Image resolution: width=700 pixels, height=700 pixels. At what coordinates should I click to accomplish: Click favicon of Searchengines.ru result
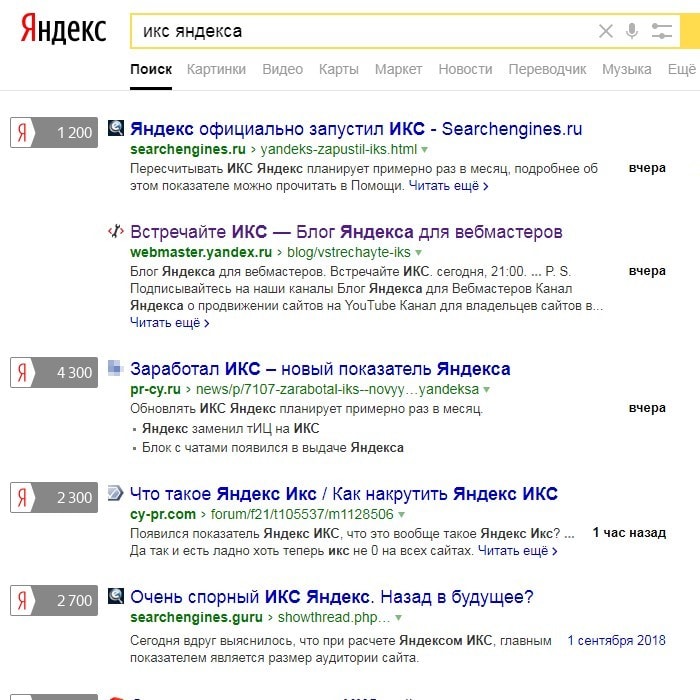click(x=116, y=128)
